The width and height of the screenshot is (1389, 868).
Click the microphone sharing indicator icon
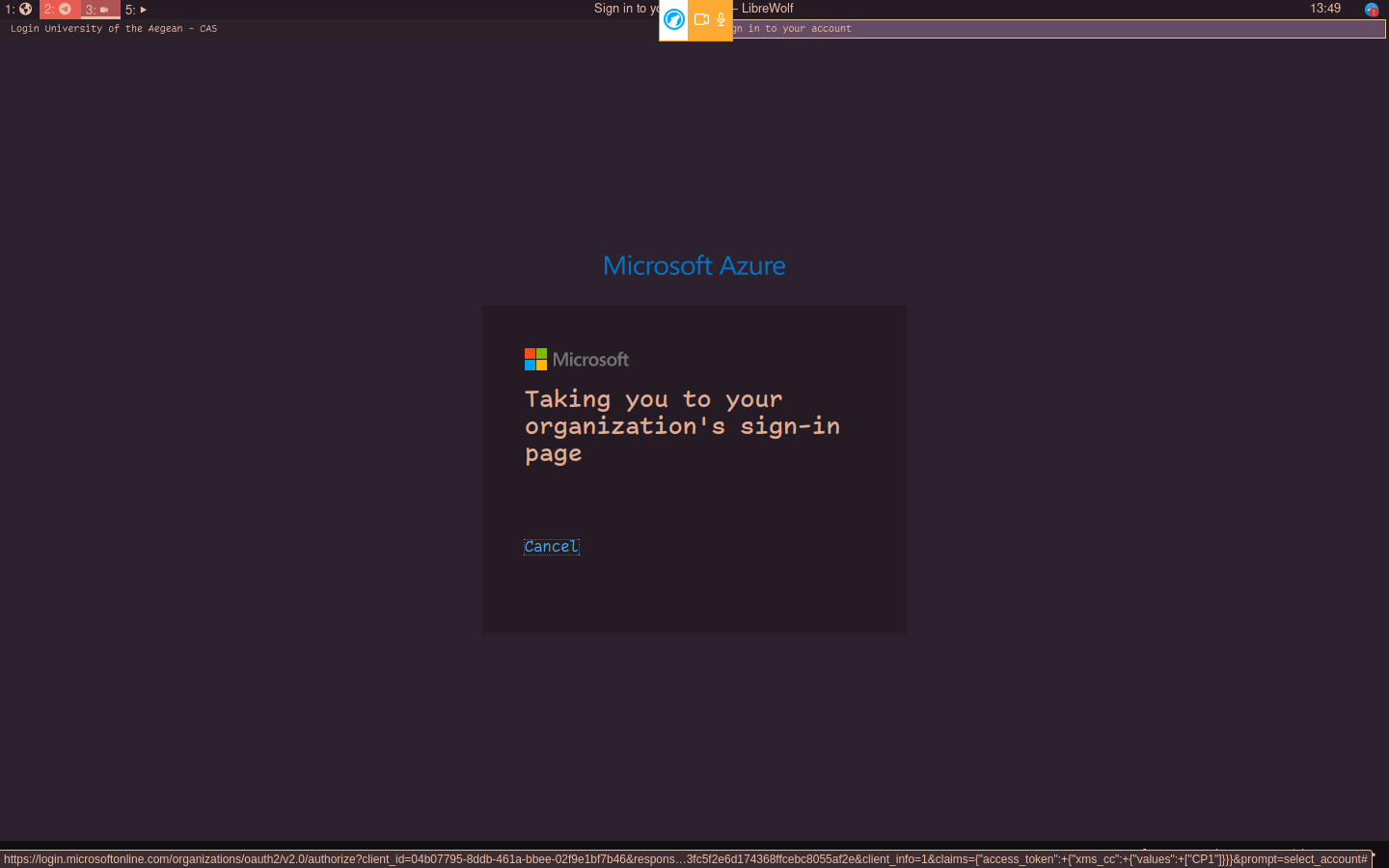pos(720,20)
